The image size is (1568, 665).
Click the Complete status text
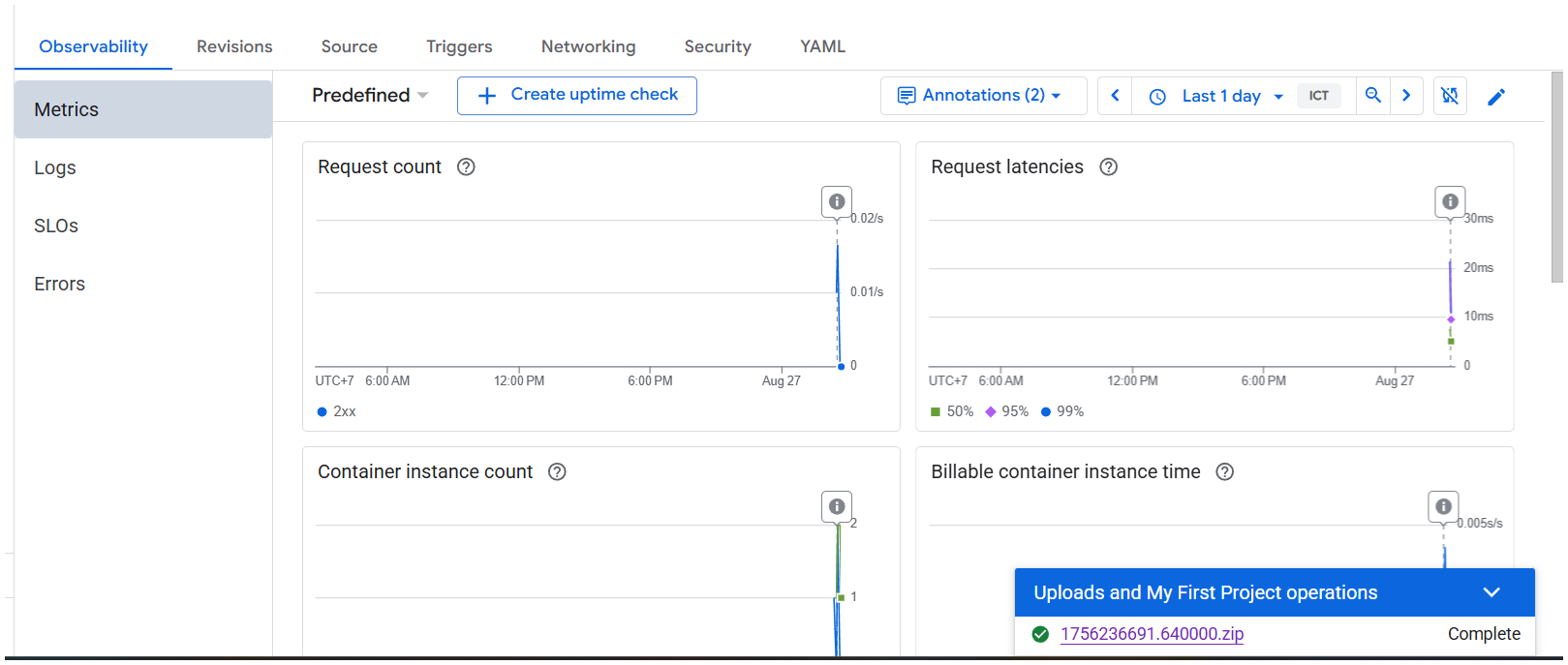[x=1484, y=634]
